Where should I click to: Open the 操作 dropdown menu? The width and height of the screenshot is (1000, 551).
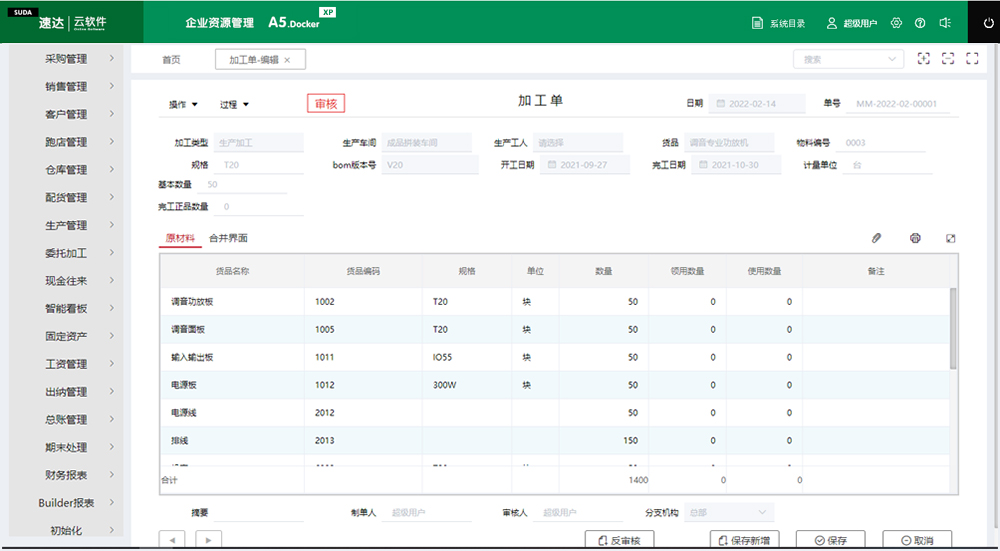[183, 105]
